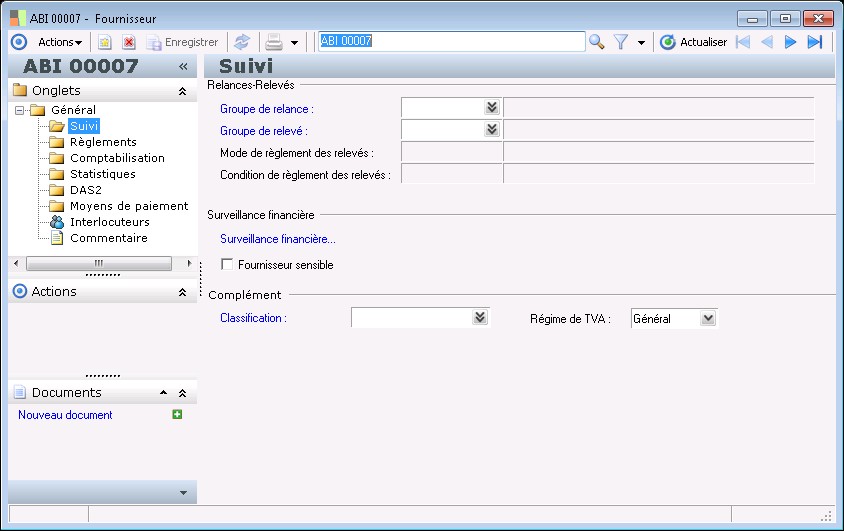The width and height of the screenshot is (844, 531).
Task: Click the Surveillance financière... link
Action: click(x=278, y=239)
